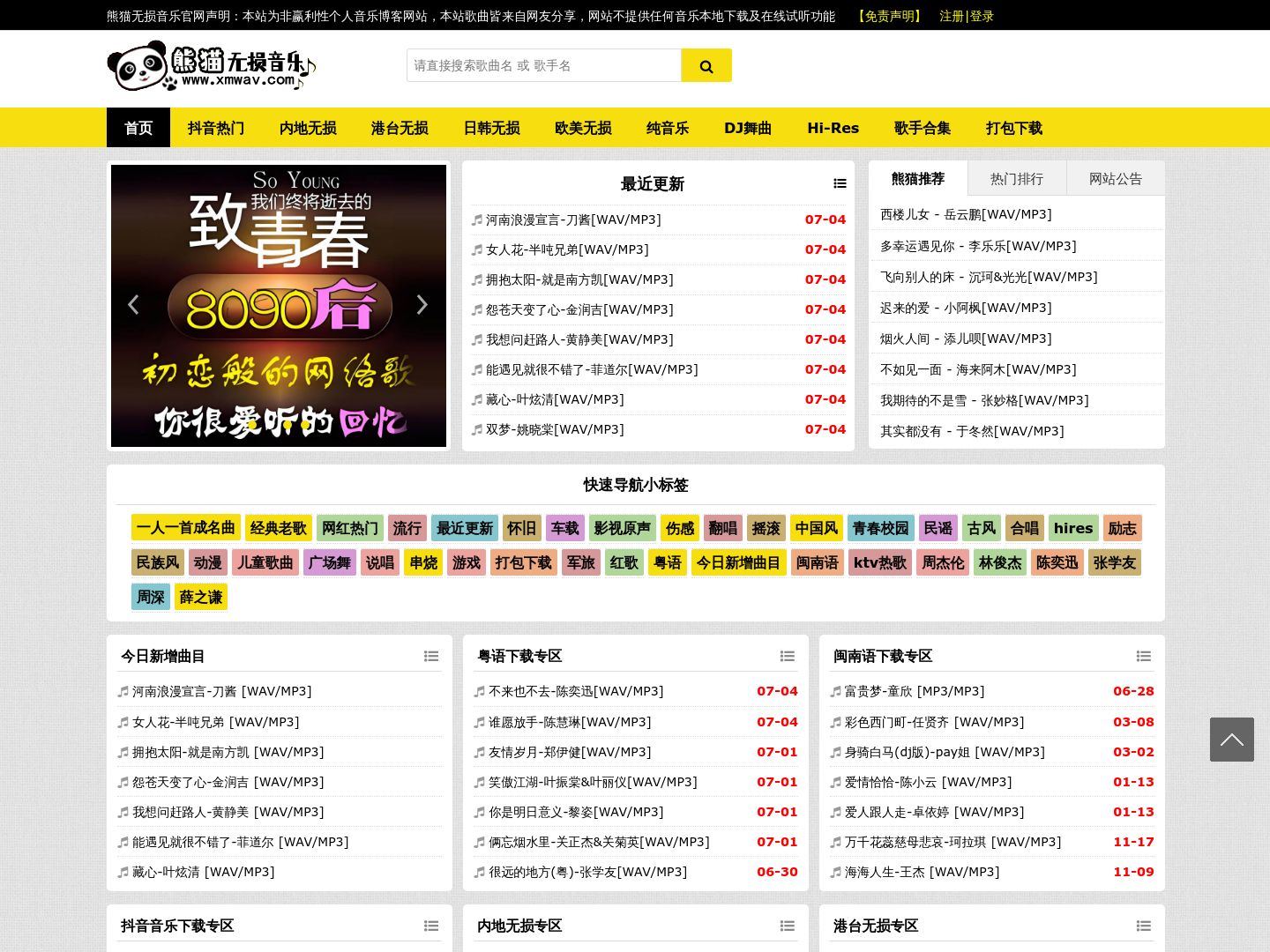Open list icon beside 粤语下载专区 heading
Viewport: 1270px width, 952px height.
(788, 656)
